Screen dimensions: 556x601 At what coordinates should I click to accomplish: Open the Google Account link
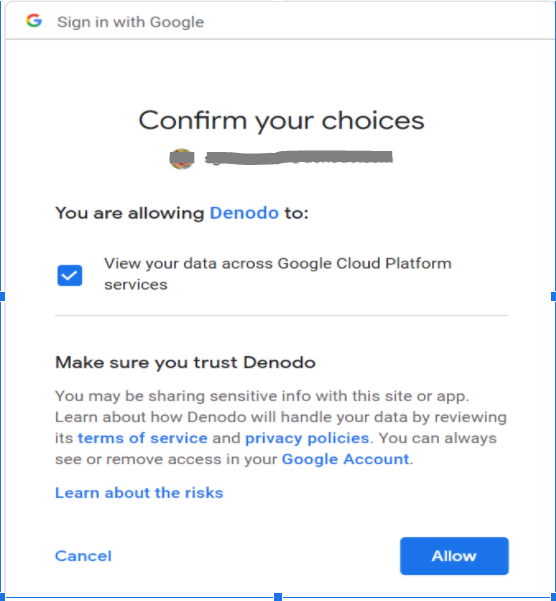[346, 459]
